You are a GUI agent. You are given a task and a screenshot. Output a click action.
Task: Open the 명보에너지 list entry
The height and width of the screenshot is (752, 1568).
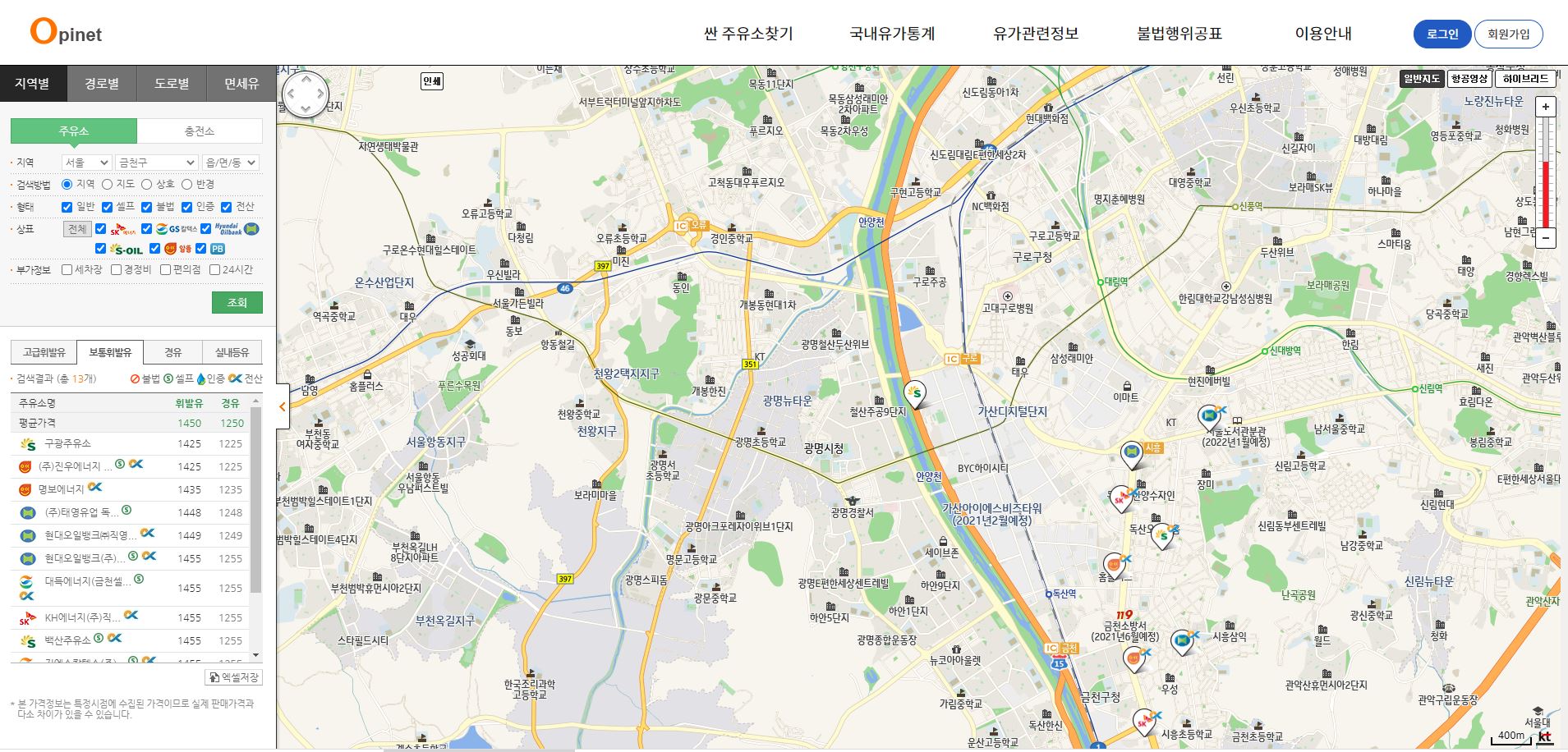click(x=61, y=489)
